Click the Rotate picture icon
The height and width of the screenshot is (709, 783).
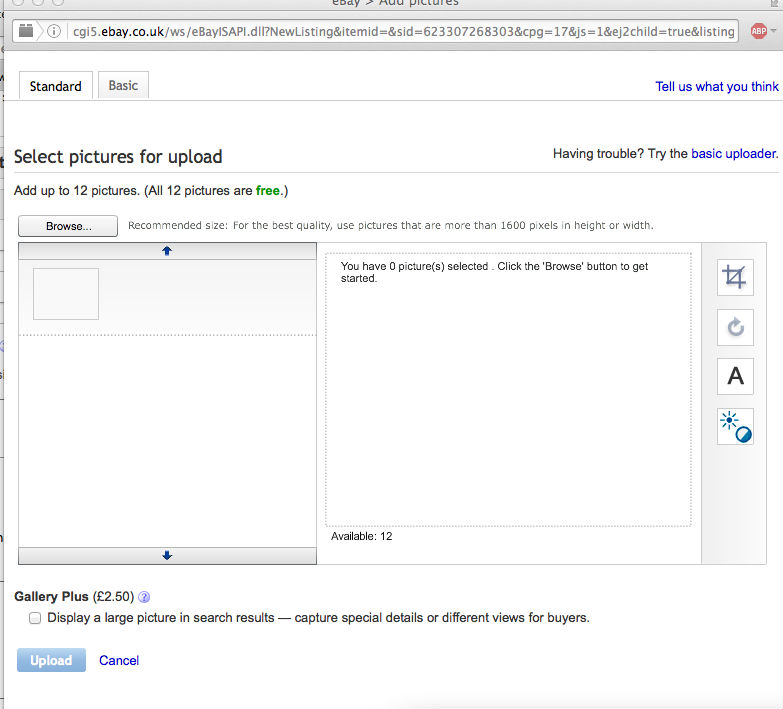[735, 327]
